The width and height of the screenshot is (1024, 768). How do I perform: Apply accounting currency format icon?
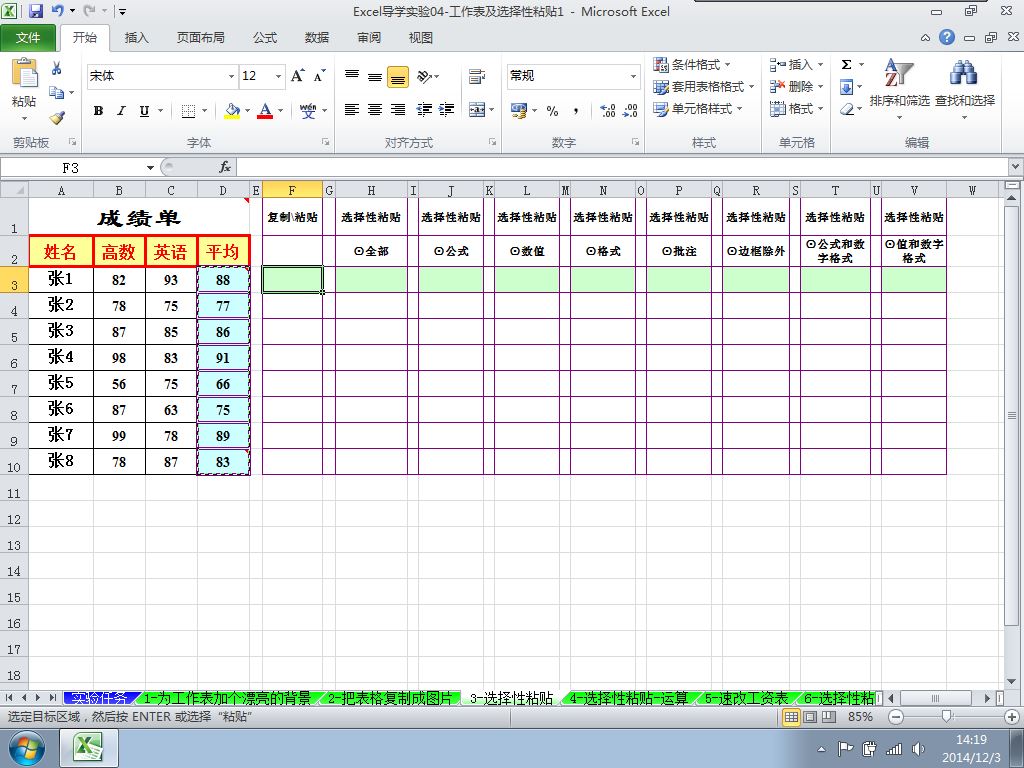[519, 111]
